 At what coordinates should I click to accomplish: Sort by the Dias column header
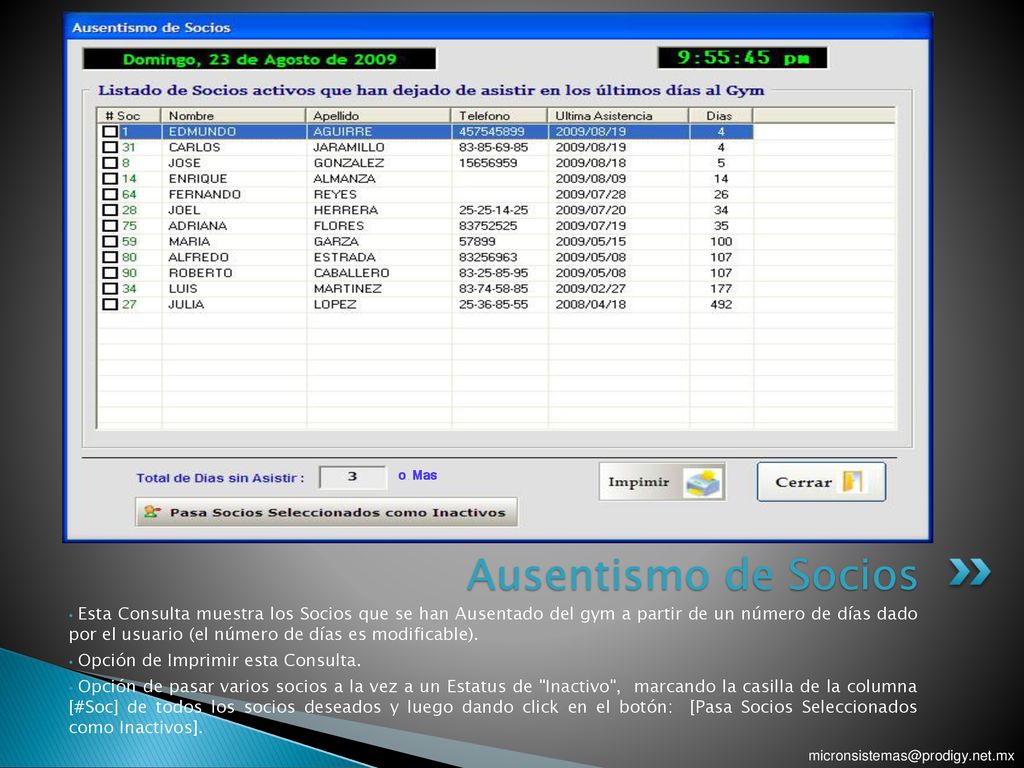(x=721, y=116)
